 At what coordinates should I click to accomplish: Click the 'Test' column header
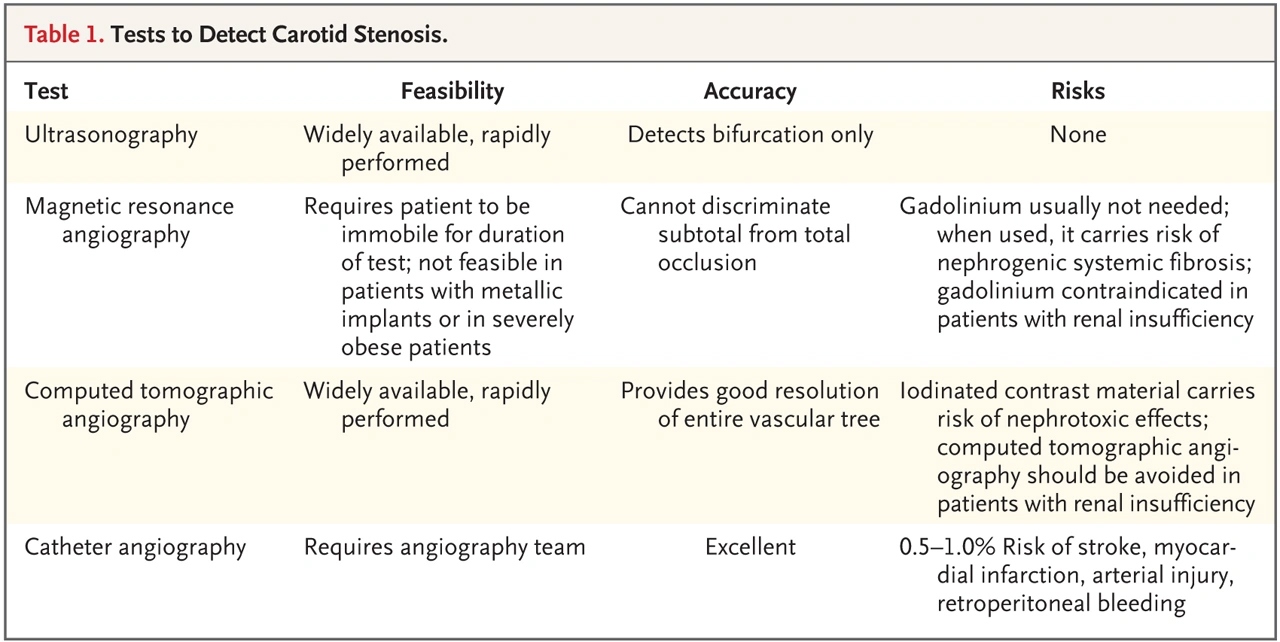[47, 91]
